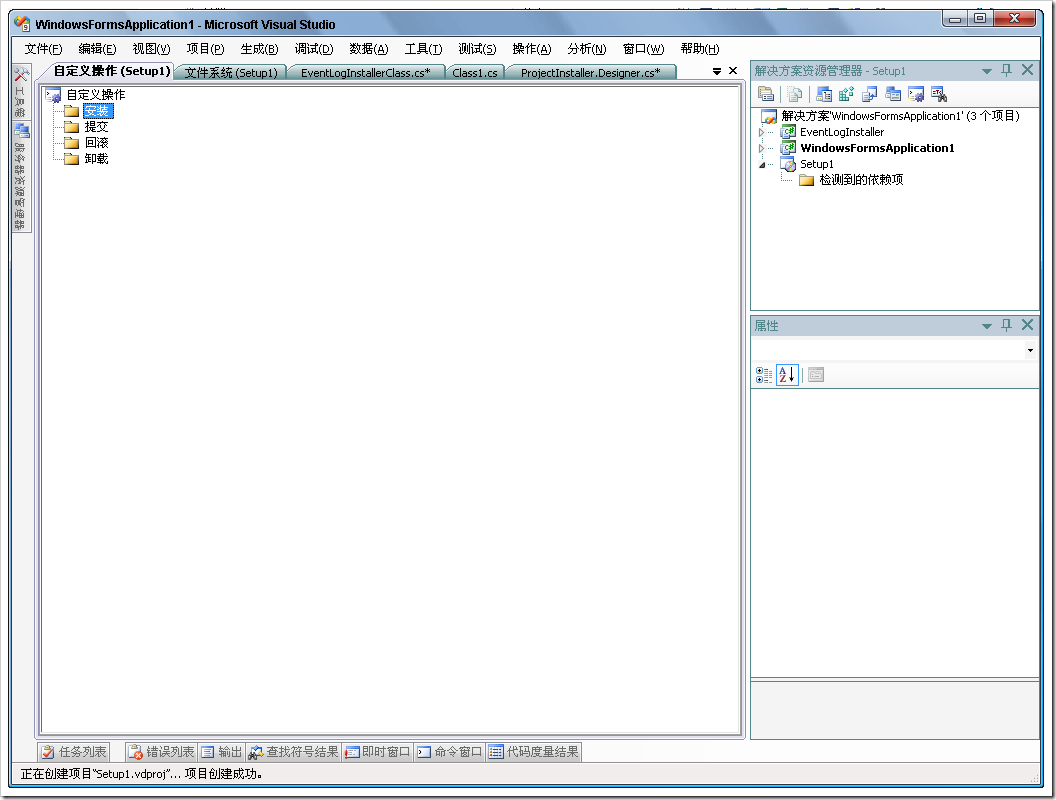This screenshot has width=1056, height=800.
Task: Collapse the Setup1 project node
Action: coord(762,165)
